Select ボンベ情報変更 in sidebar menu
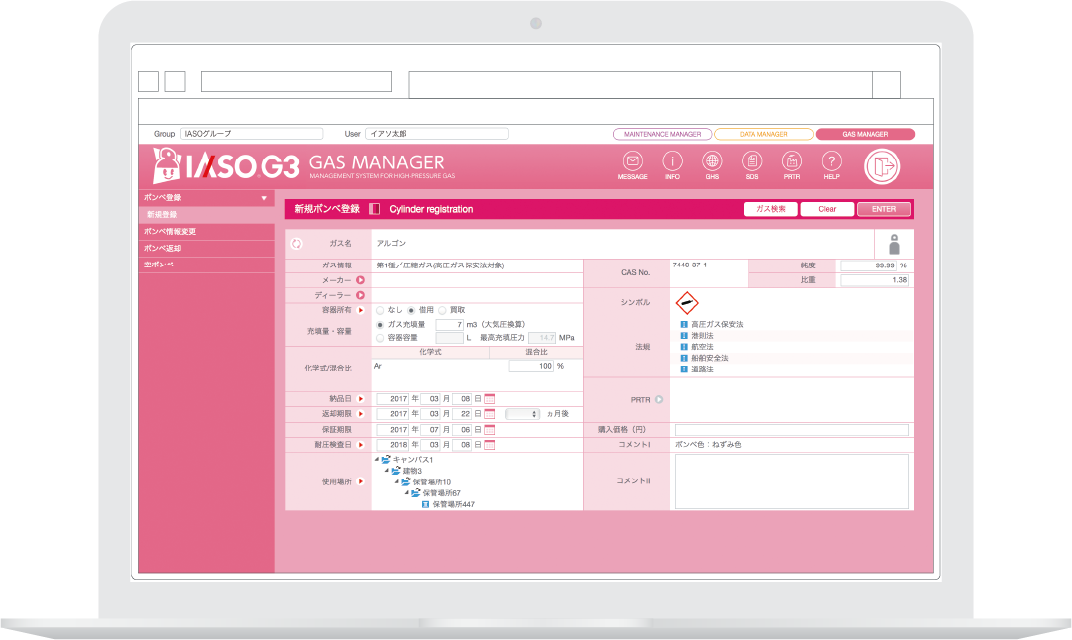Viewport: 1072px width, 640px height. (206, 232)
